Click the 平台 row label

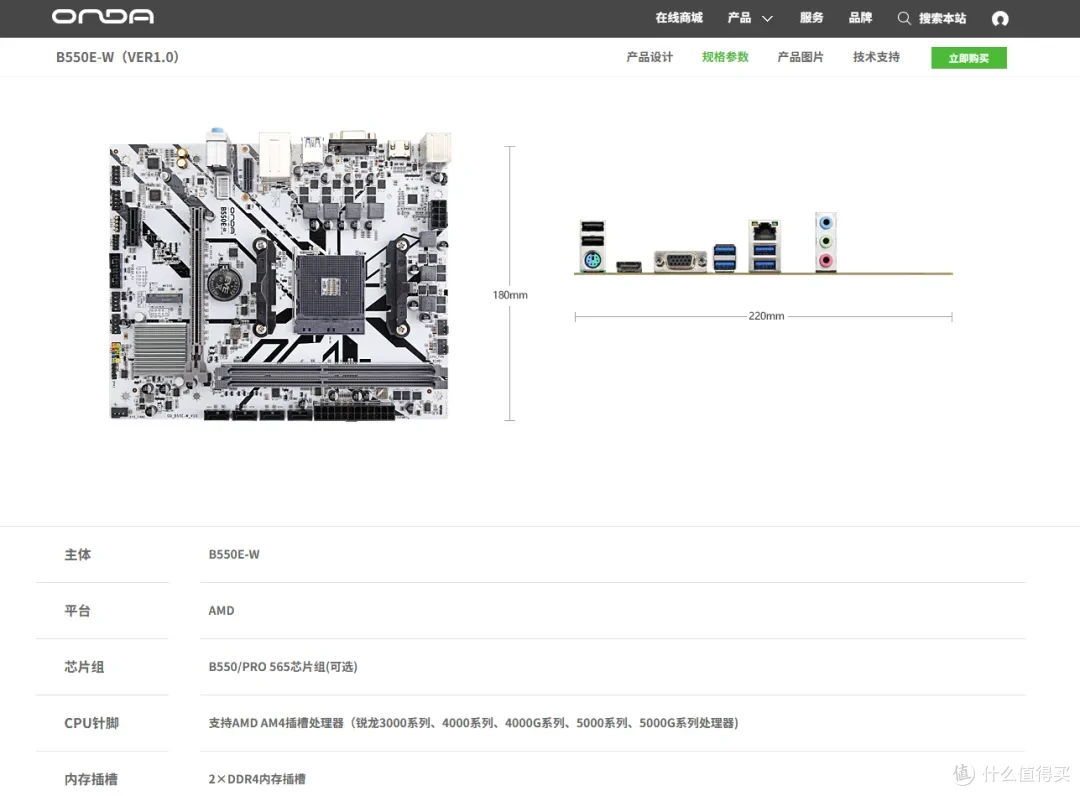point(78,611)
